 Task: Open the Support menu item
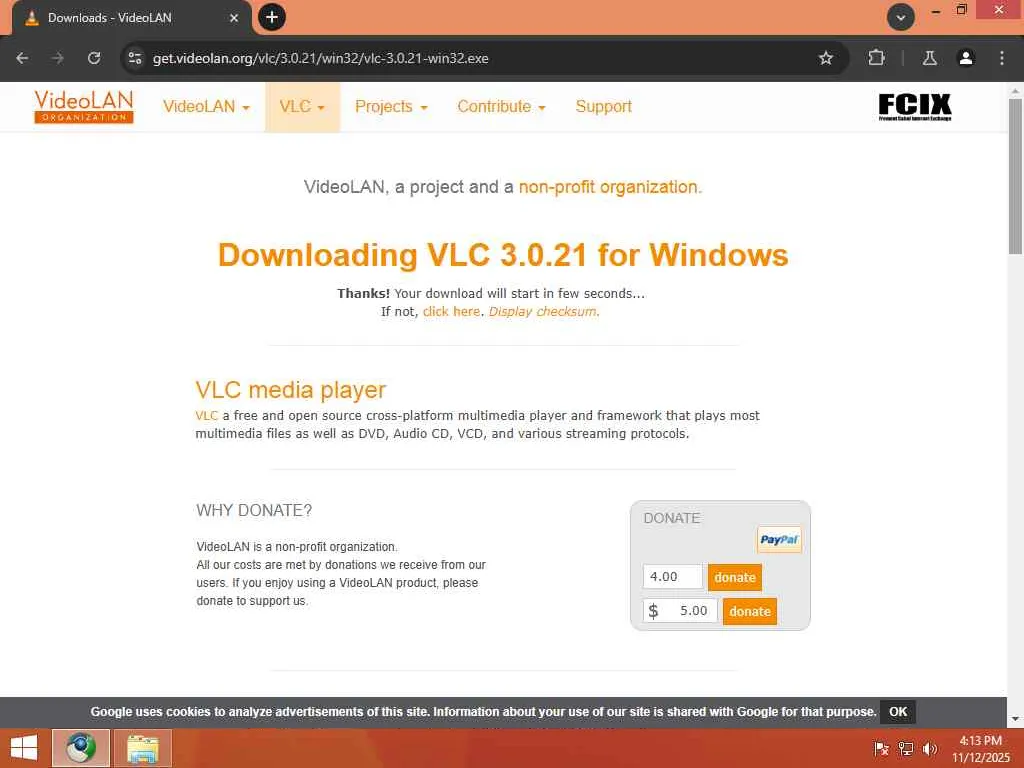pos(603,106)
